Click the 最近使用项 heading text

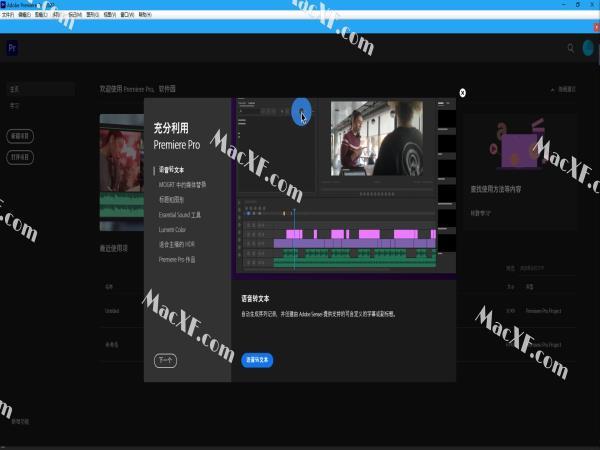(114, 248)
